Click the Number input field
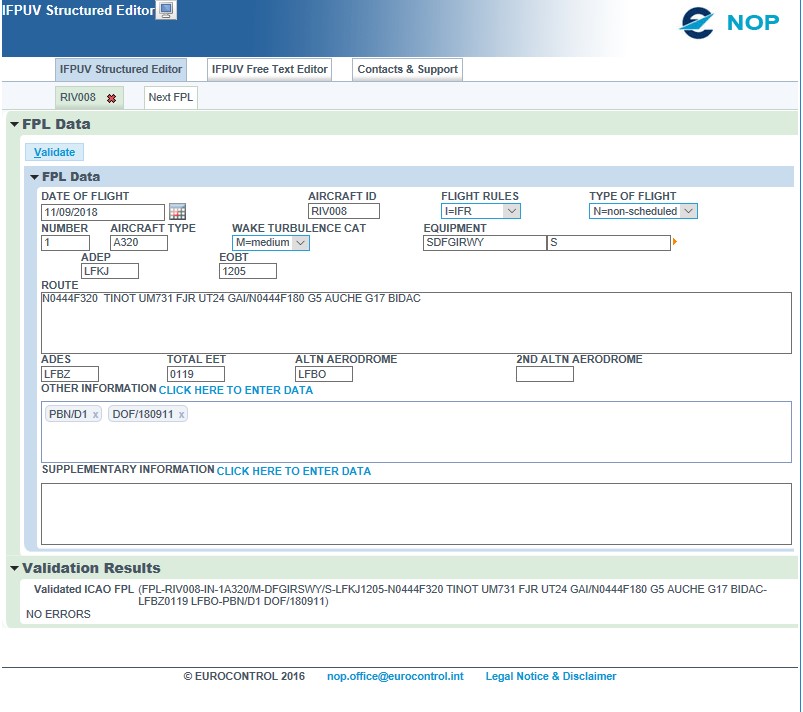This screenshot has width=803, height=712. (66, 242)
